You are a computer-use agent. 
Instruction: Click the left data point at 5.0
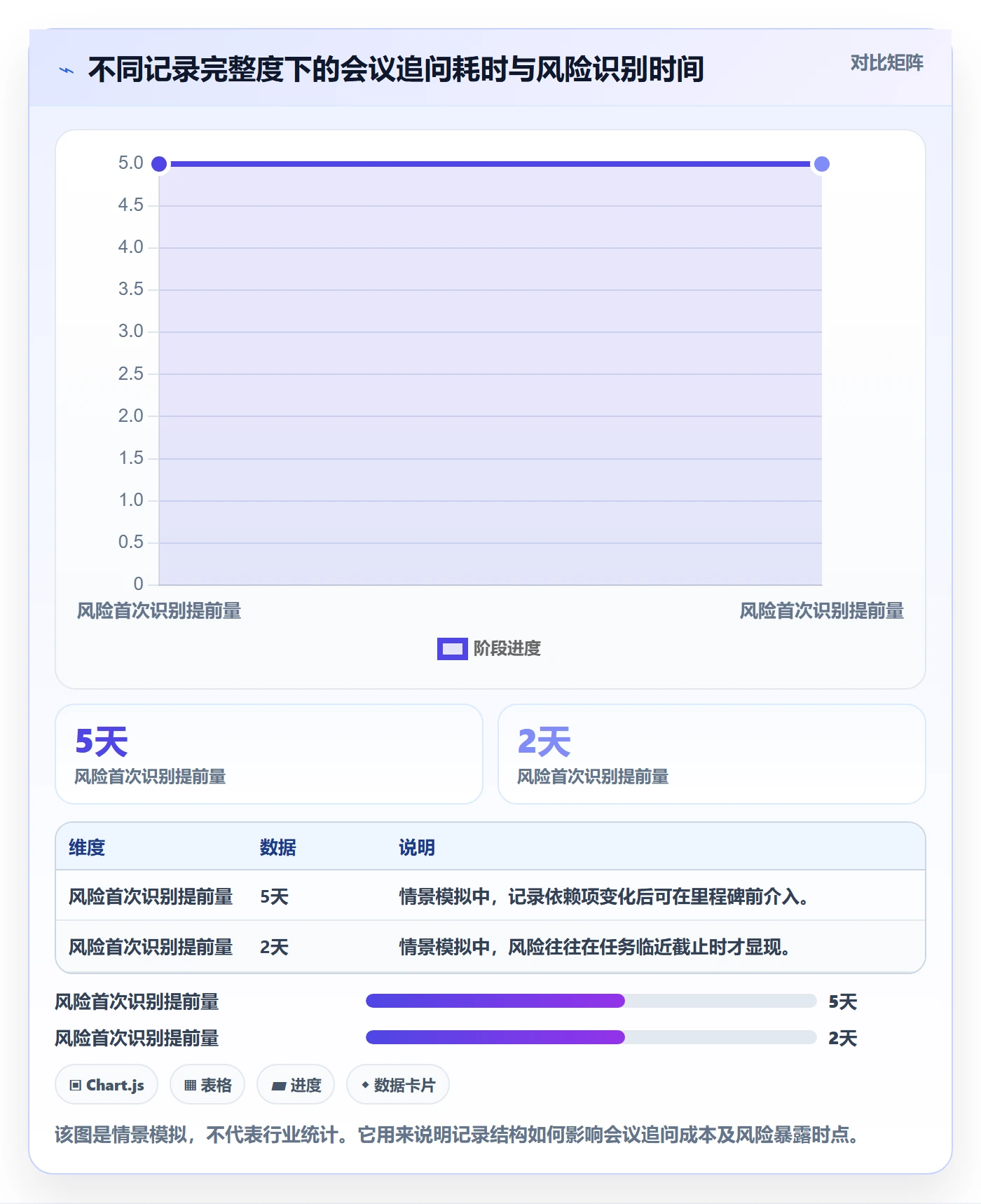click(159, 164)
